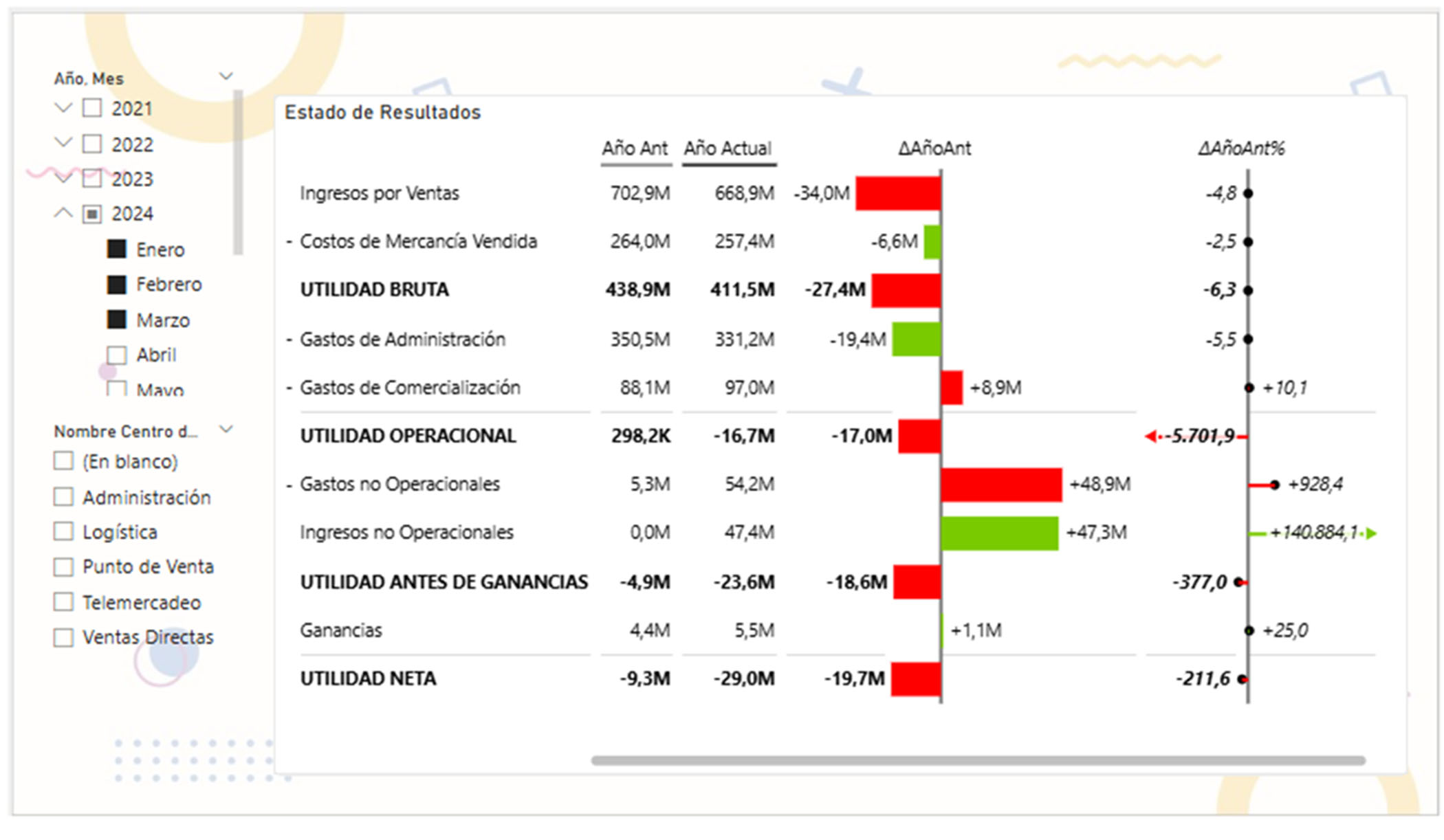Click the green Ingresos no Operacionales bar

999,533
